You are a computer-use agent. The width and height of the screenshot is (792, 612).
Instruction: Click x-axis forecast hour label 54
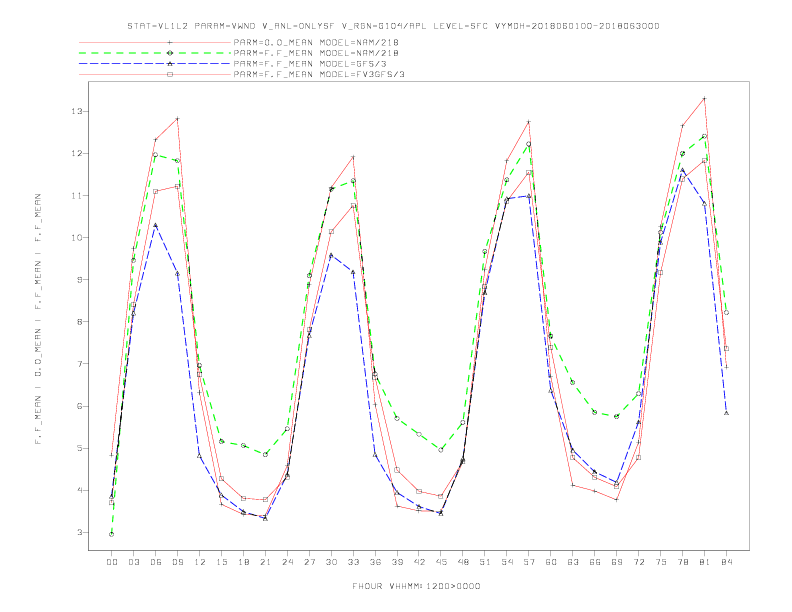(507, 562)
